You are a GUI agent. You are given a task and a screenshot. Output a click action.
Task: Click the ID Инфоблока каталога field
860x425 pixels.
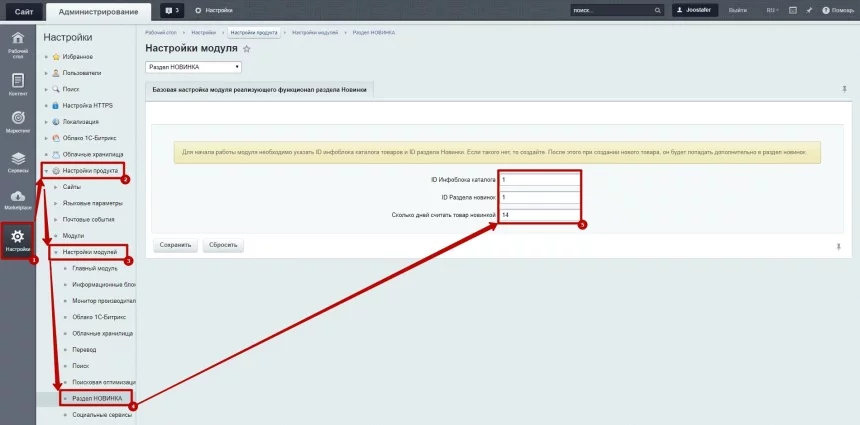pos(538,180)
